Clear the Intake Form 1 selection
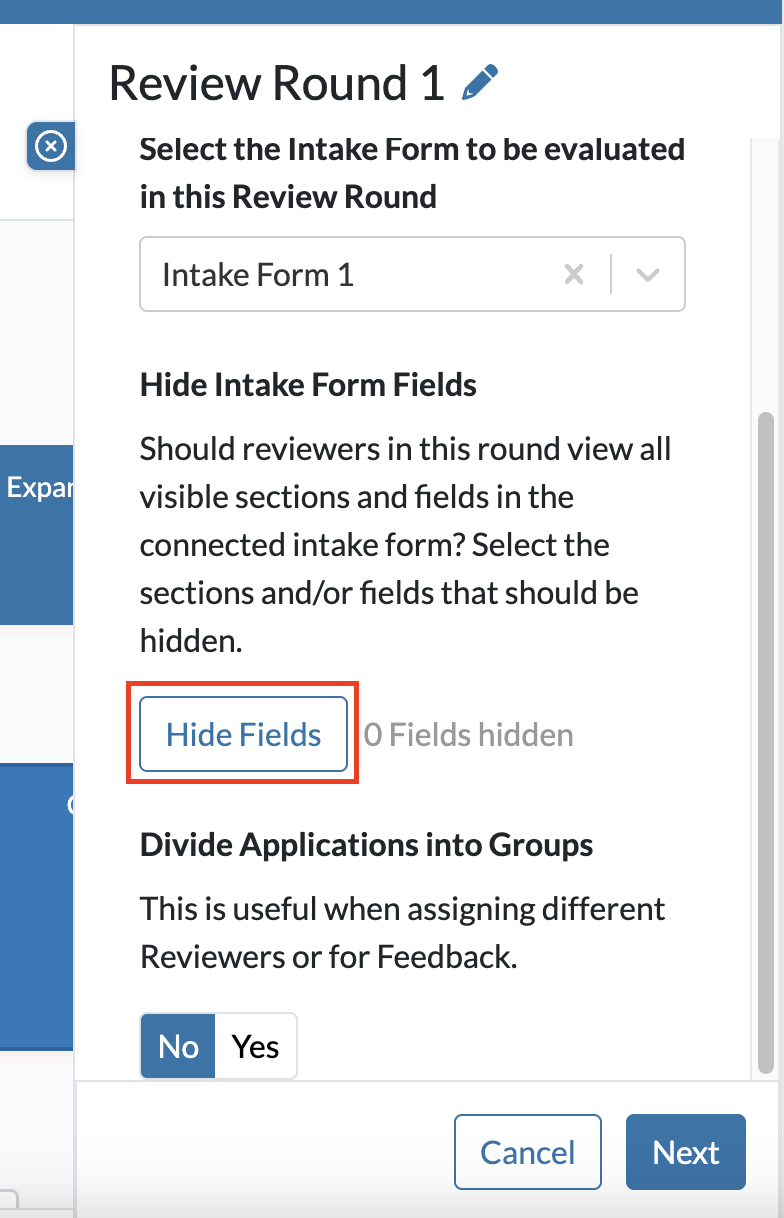Image resolution: width=784 pixels, height=1218 pixels. tap(574, 274)
